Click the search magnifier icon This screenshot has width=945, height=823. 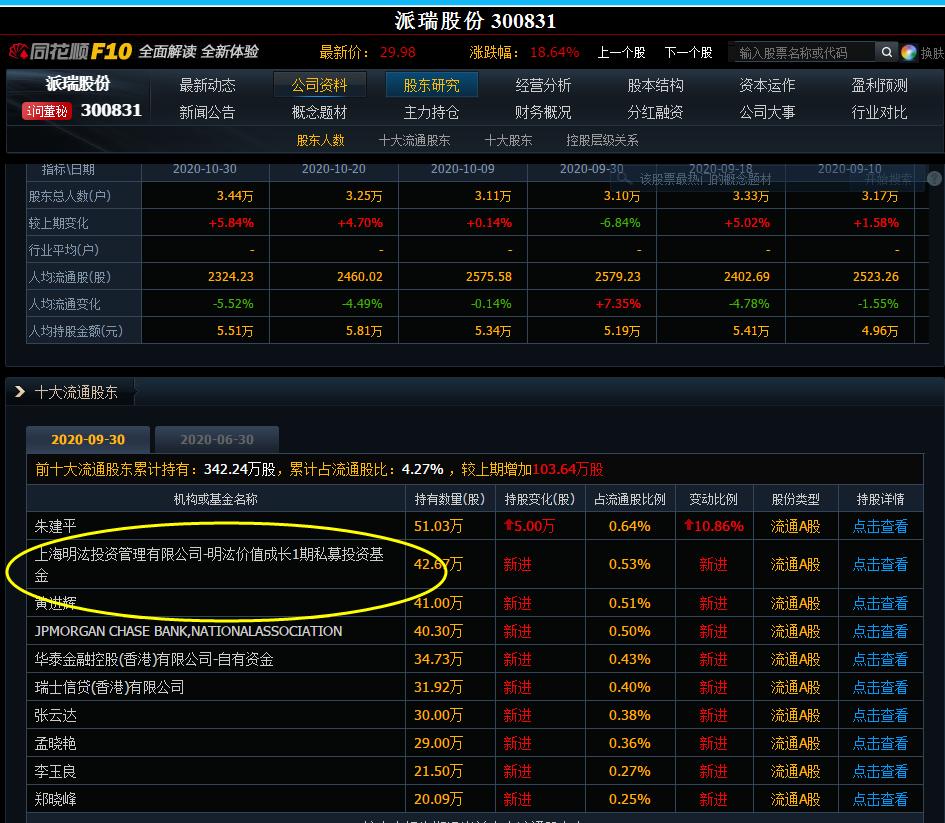click(x=887, y=52)
